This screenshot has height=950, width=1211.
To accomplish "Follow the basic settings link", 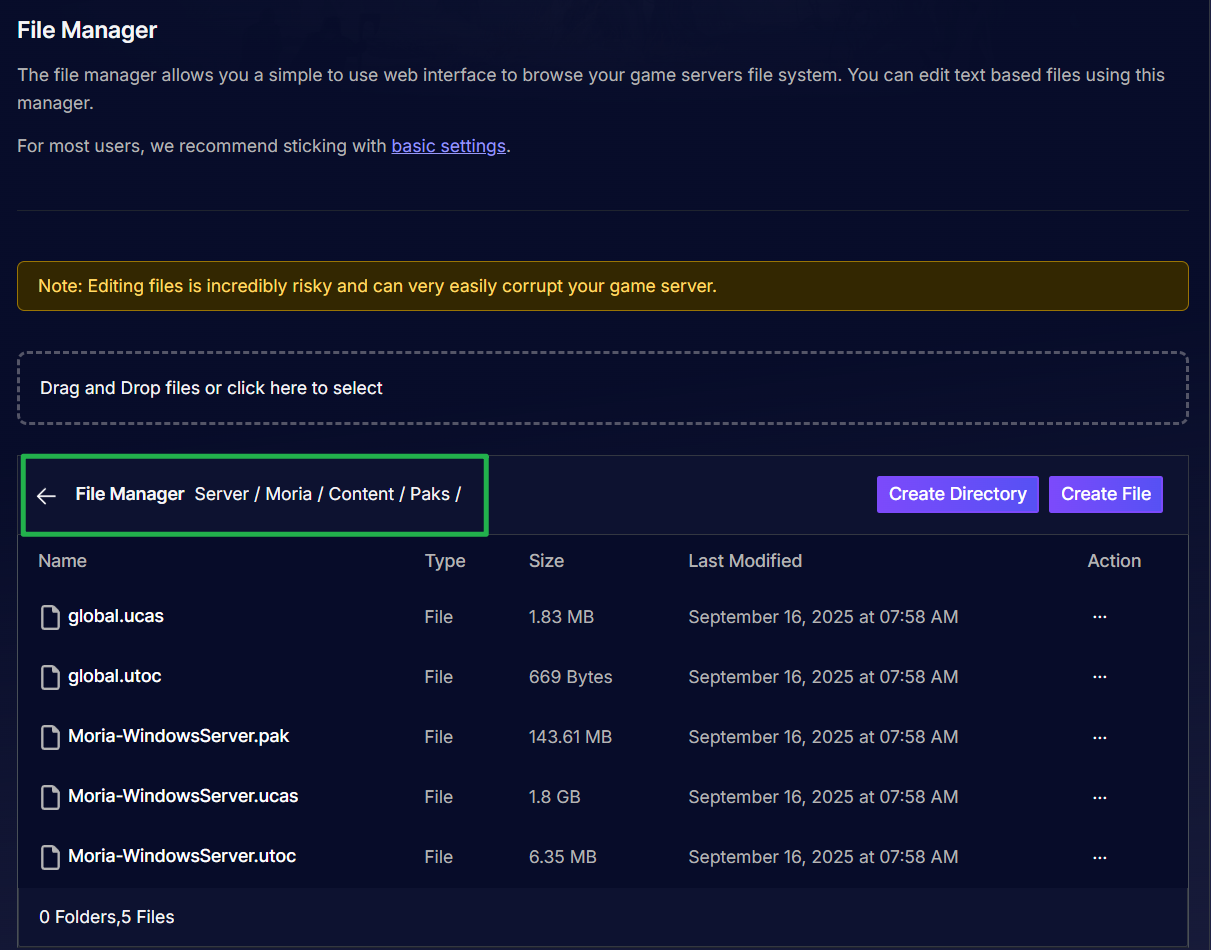I will 448,146.
